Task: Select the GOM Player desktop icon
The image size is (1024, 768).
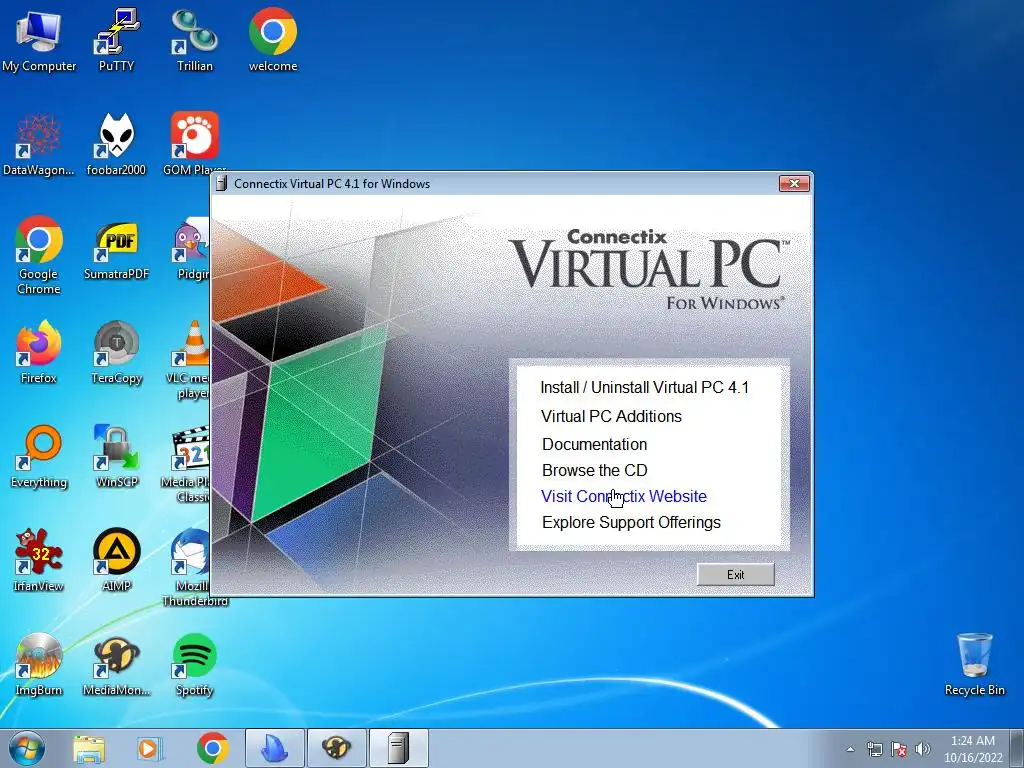Action: coord(193,144)
